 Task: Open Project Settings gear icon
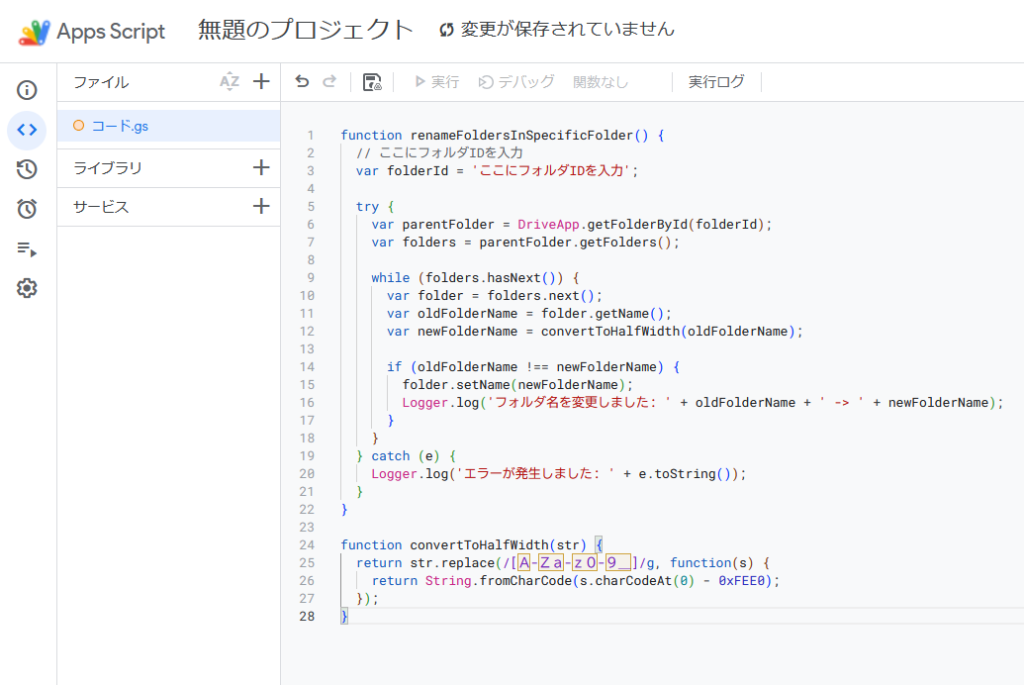point(27,288)
